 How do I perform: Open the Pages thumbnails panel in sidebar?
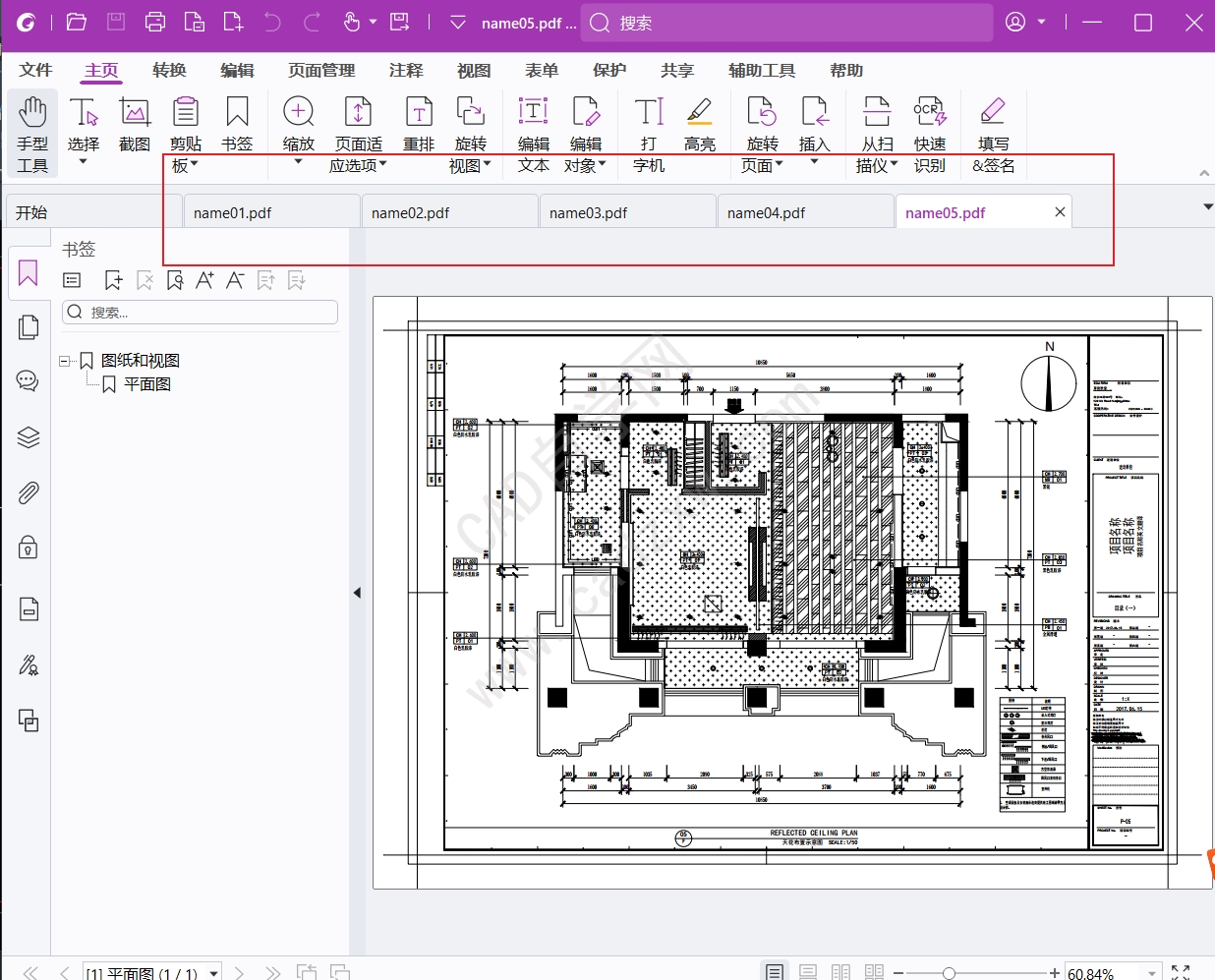pyautogui.click(x=29, y=327)
